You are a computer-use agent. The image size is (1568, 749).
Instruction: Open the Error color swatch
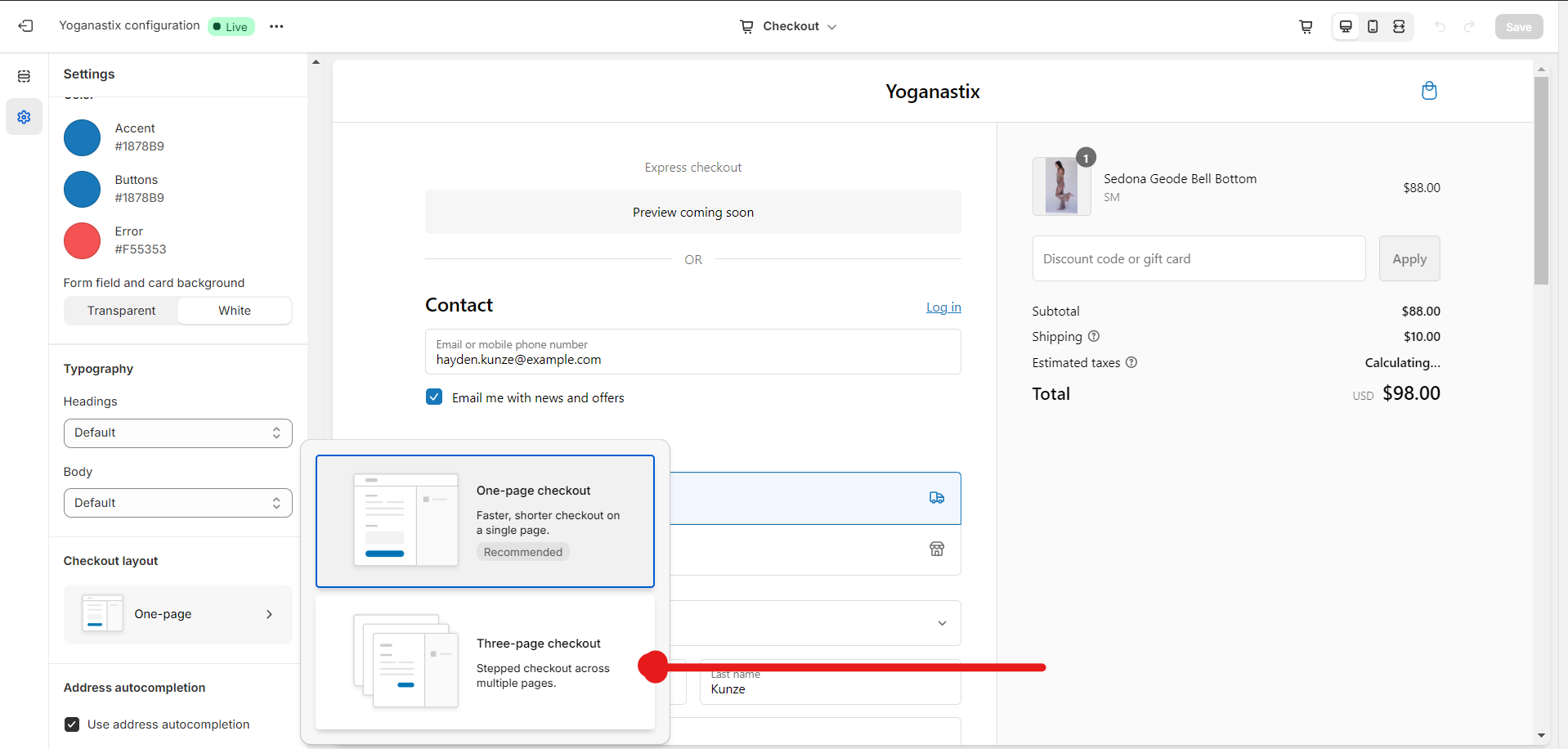click(x=83, y=240)
